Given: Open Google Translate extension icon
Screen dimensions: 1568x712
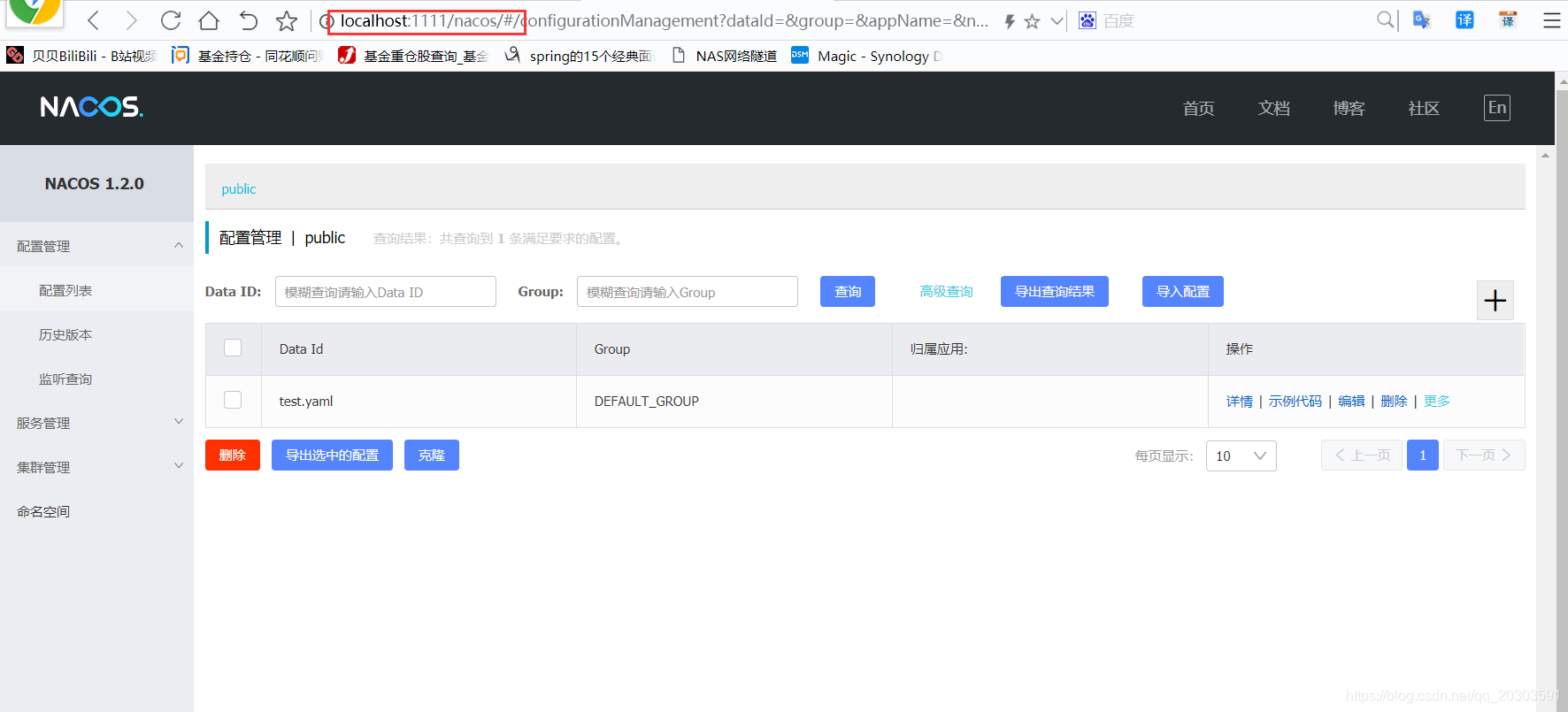Looking at the screenshot, I should pos(1421,19).
